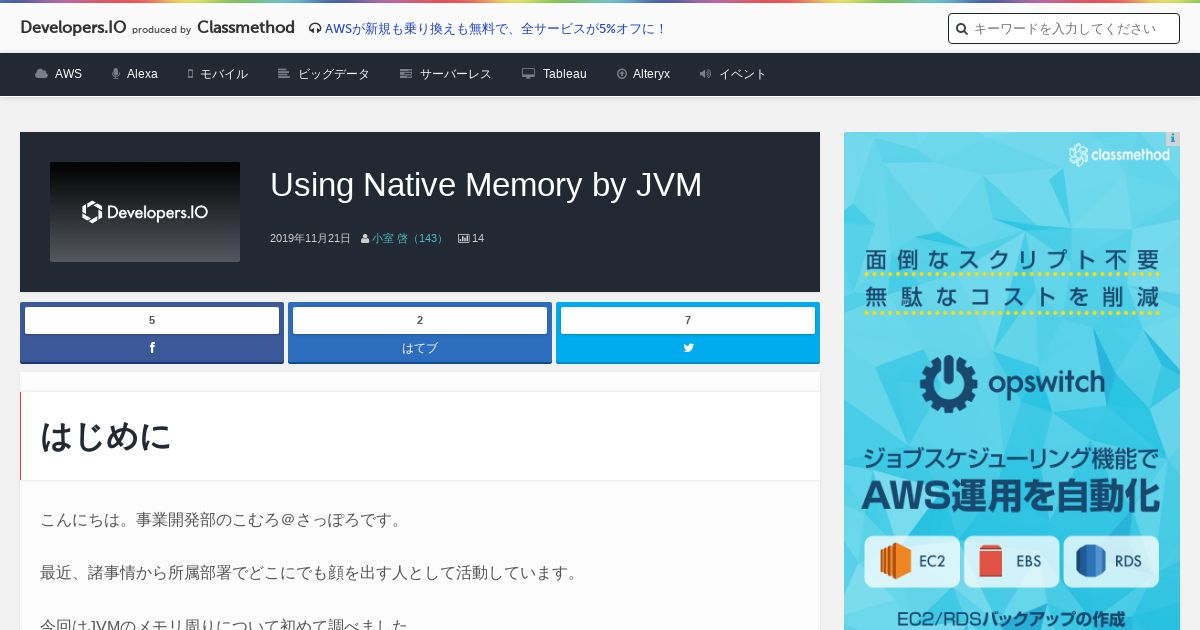Open the AWS 5% off announcement link
The height and width of the screenshot is (630, 1200).
tap(495, 29)
